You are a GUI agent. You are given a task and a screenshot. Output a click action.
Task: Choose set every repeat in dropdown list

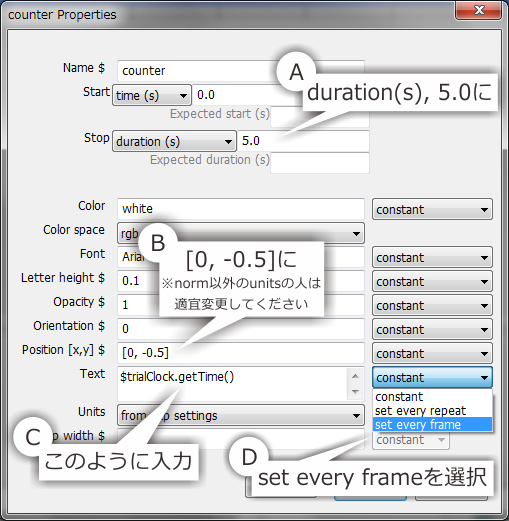(432, 411)
